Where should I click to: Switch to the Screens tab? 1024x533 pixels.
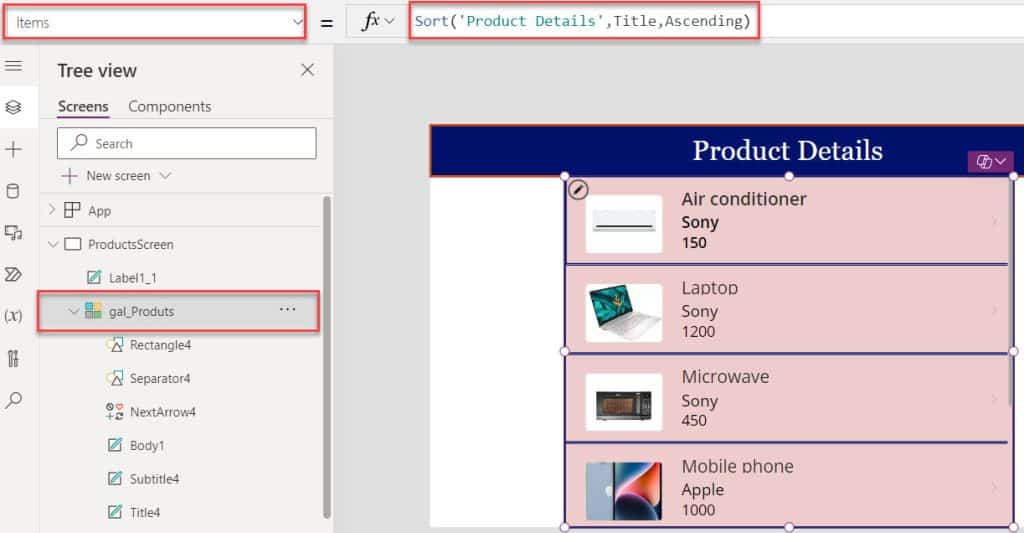point(83,106)
